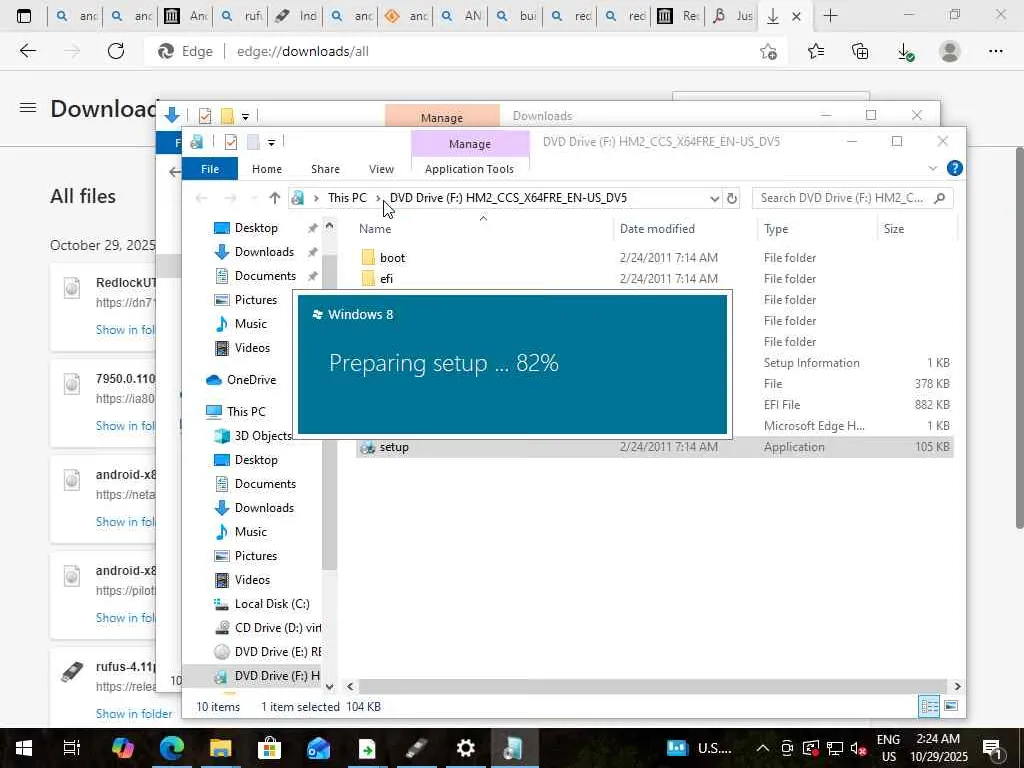
Task: Sort by Type column header
Action: [x=776, y=229]
